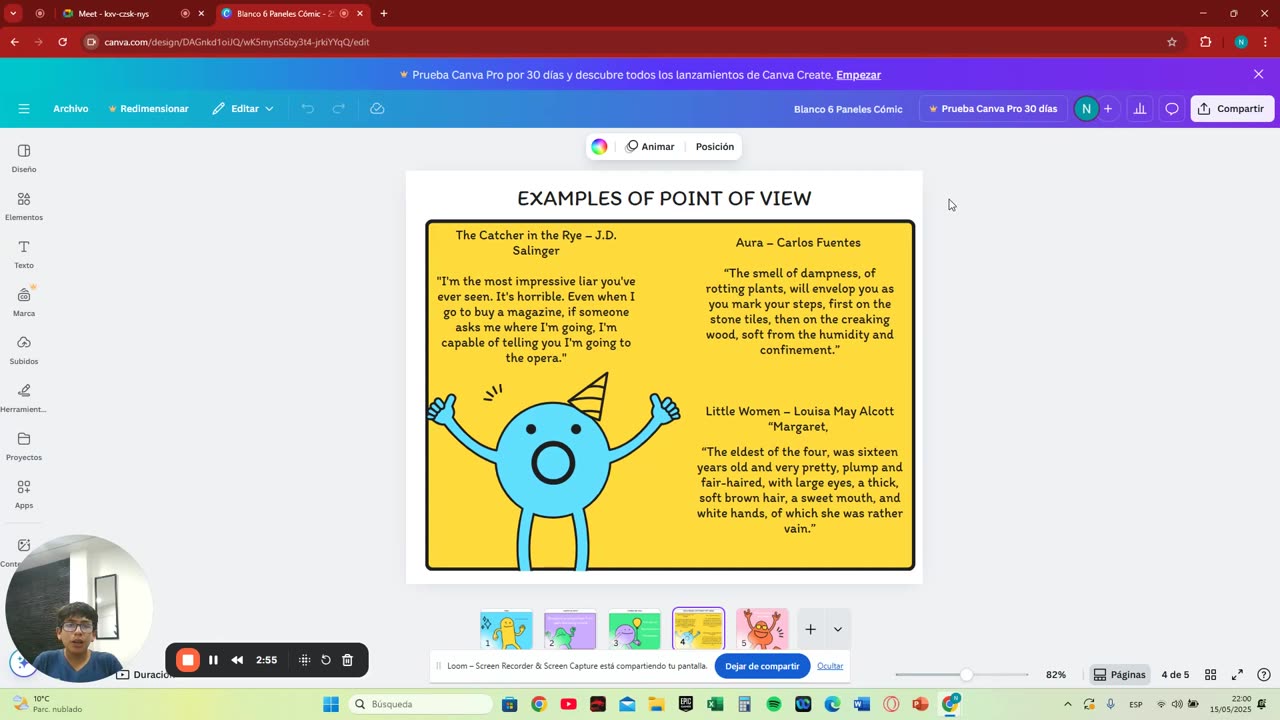1280x720 pixels.
Task: Stop the Loom recording
Action: click(187, 660)
